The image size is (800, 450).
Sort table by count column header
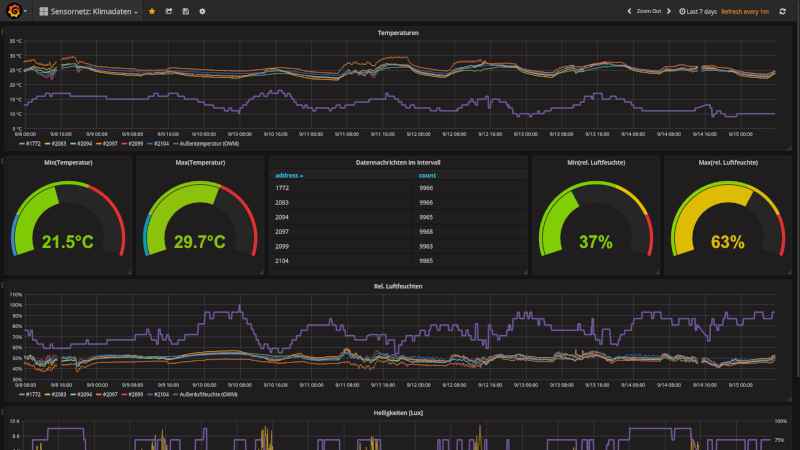pyautogui.click(x=427, y=176)
